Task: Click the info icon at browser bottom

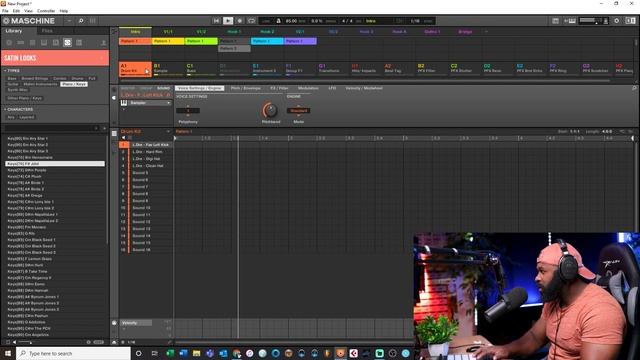Action: pyautogui.click(x=88, y=342)
